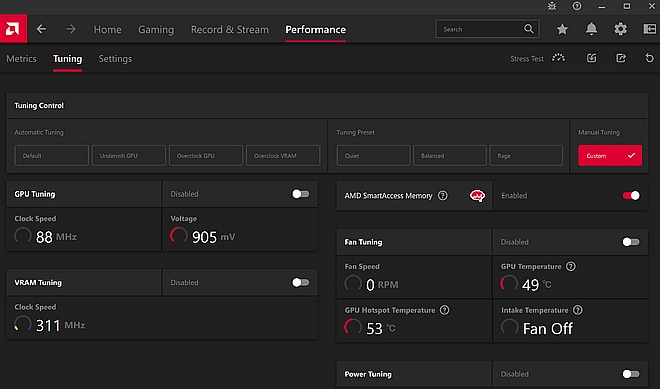
Task: Click the AMD logo icon
Action: coord(13,29)
